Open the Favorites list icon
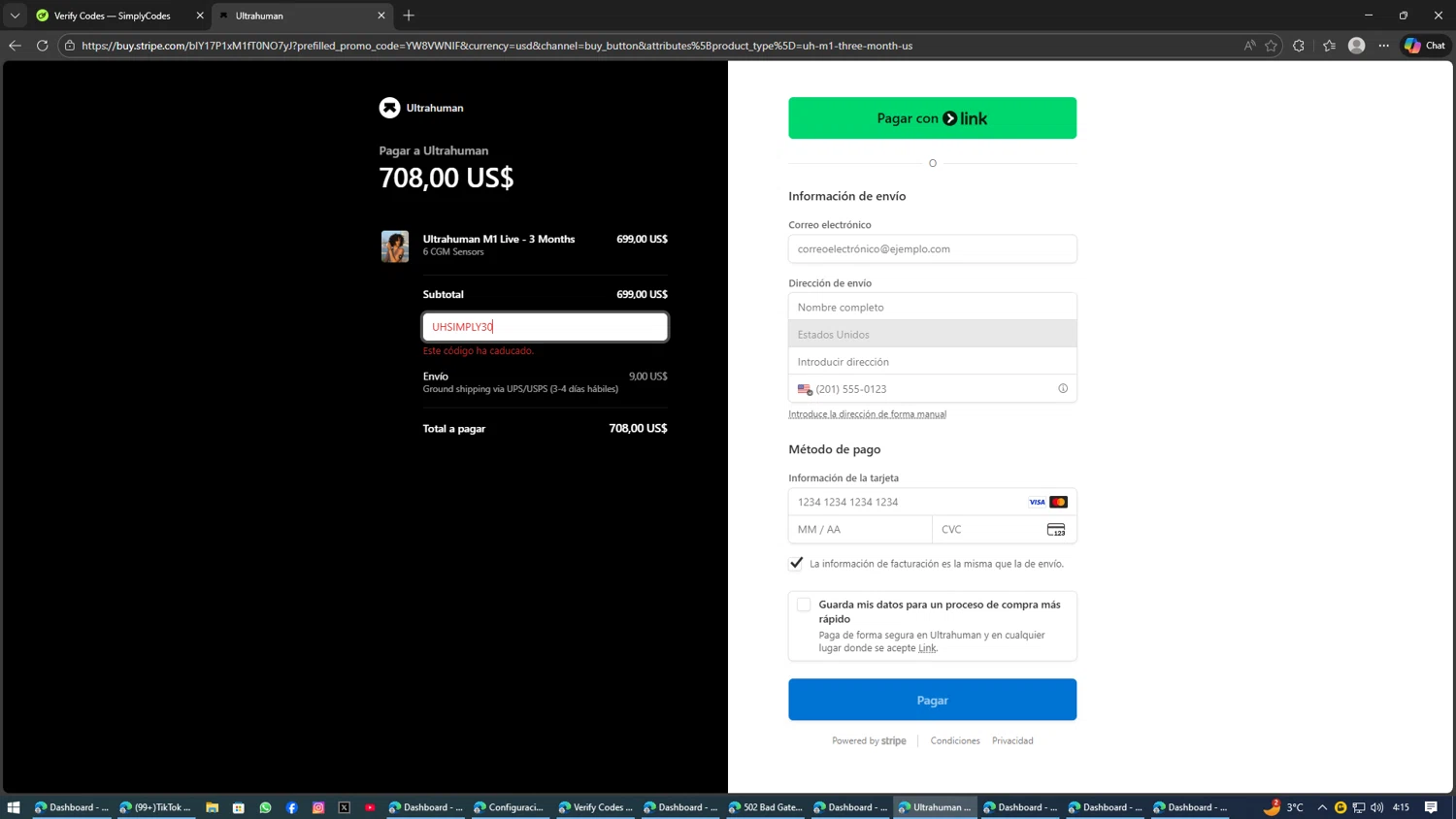 click(x=1329, y=46)
